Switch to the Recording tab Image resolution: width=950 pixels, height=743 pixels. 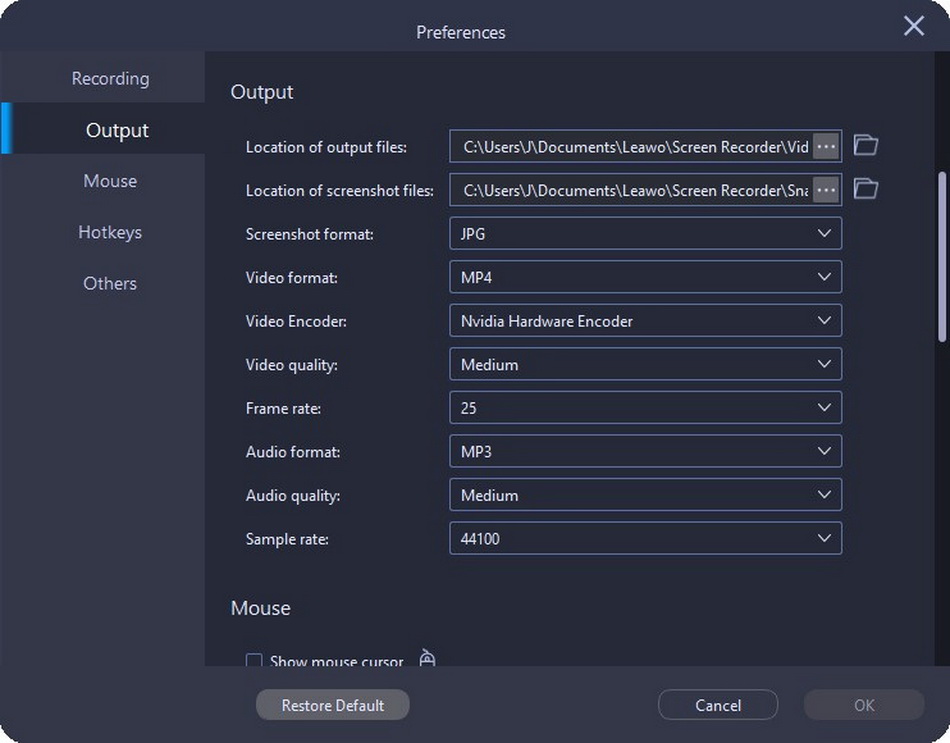click(x=110, y=77)
